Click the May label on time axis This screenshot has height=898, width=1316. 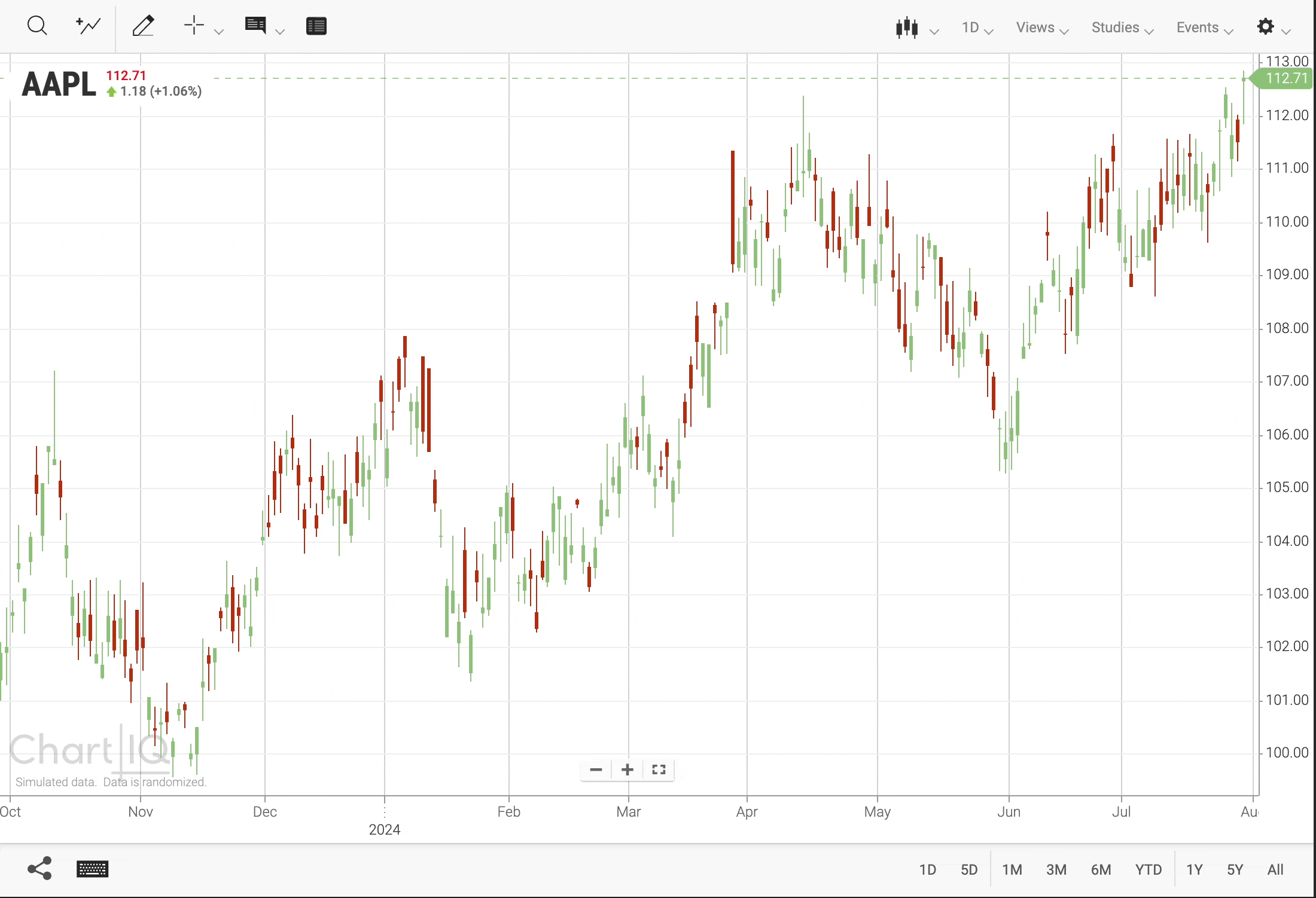878,812
